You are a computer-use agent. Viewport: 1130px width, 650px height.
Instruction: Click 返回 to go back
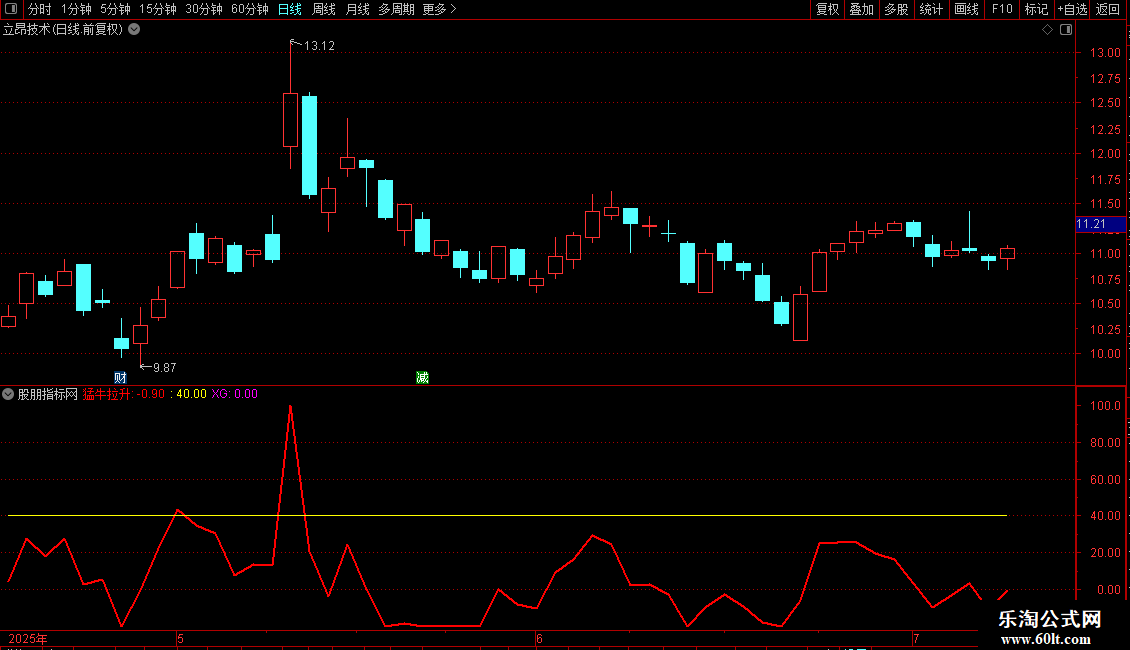click(x=1108, y=9)
